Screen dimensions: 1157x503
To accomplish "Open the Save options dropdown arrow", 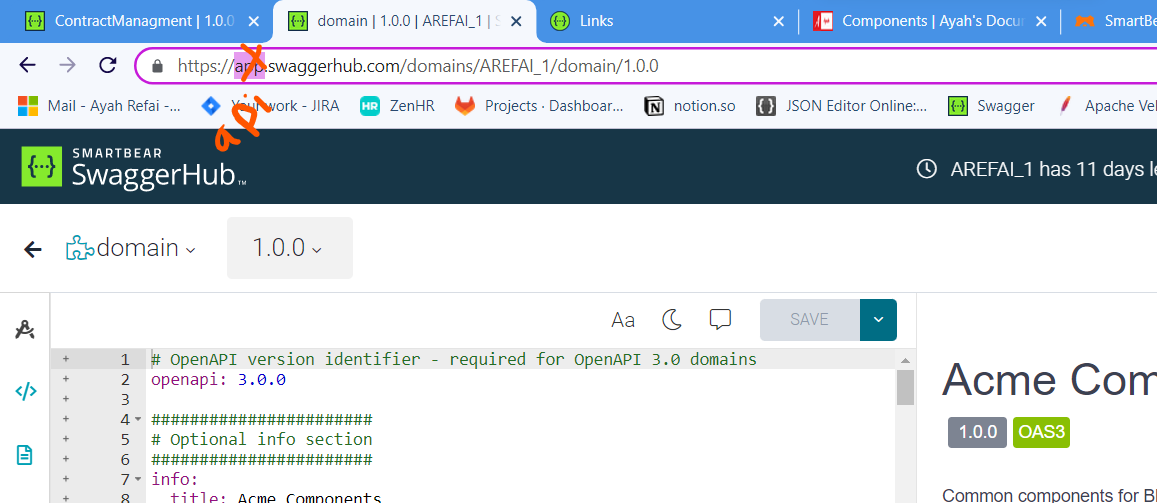I will pos(878,319).
